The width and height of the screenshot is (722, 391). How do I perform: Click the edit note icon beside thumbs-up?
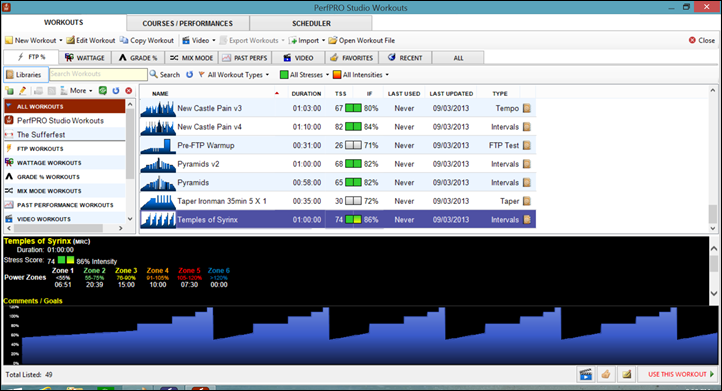[x=626, y=374]
